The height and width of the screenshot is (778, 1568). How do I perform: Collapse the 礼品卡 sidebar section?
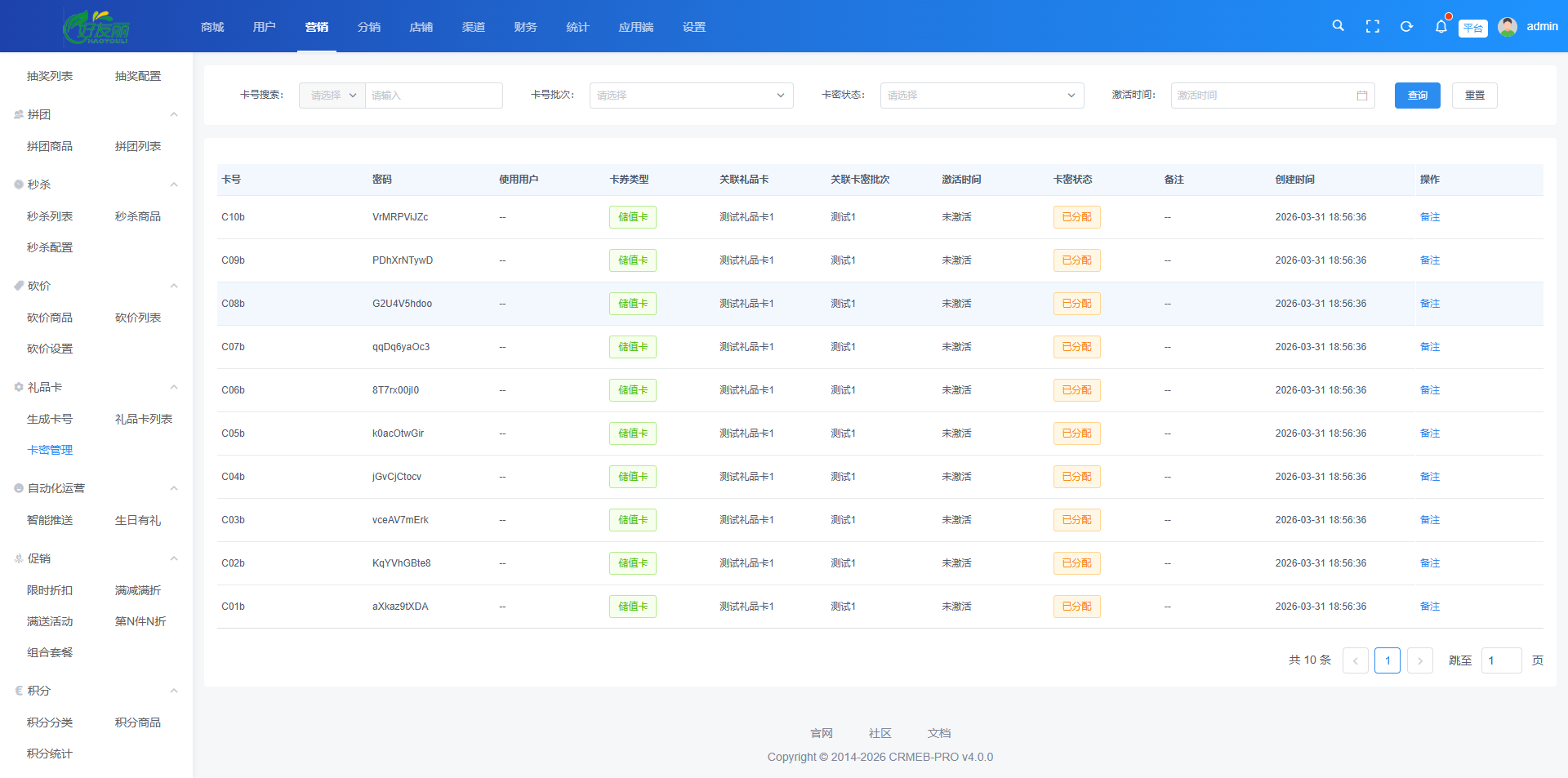pyautogui.click(x=173, y=388)
